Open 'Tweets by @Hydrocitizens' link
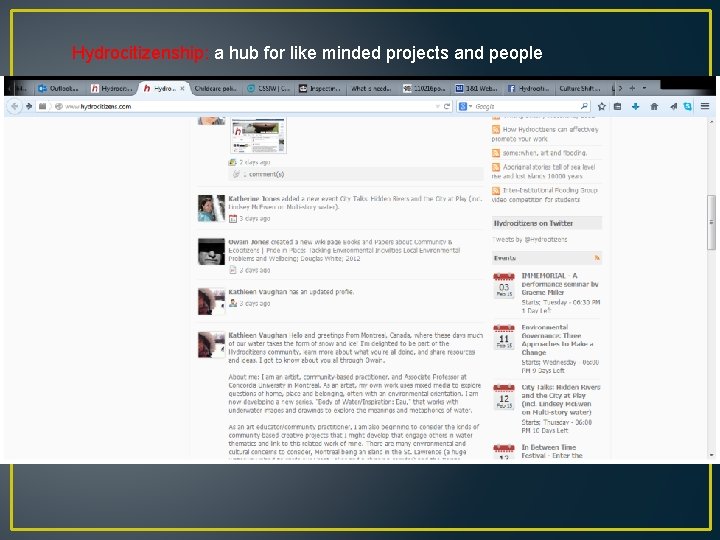 pos(529,239)
